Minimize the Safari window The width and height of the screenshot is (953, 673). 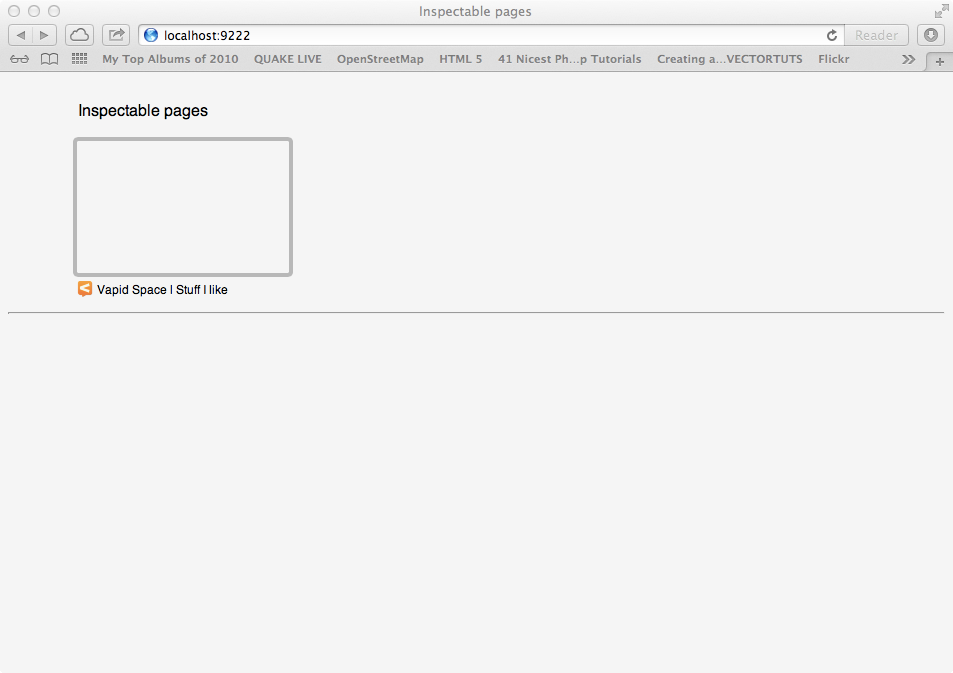tap(34, 11)
